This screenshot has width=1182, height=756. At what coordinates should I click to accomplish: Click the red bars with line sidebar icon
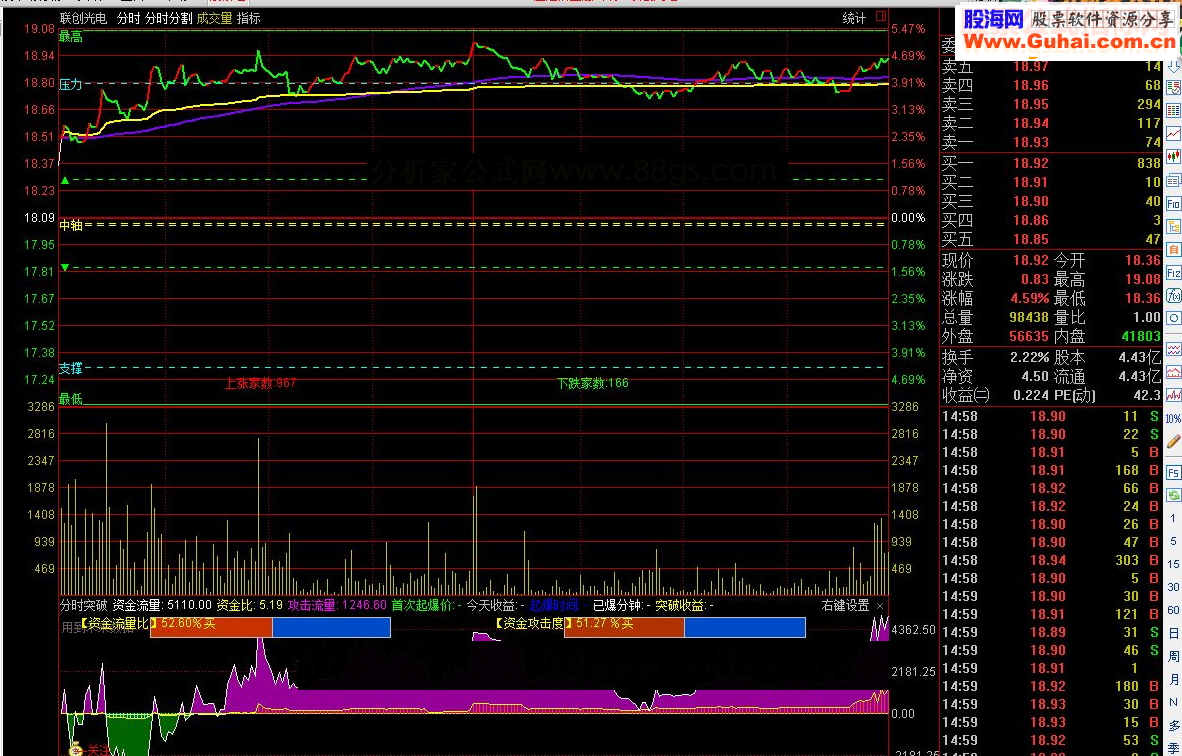1173,395
